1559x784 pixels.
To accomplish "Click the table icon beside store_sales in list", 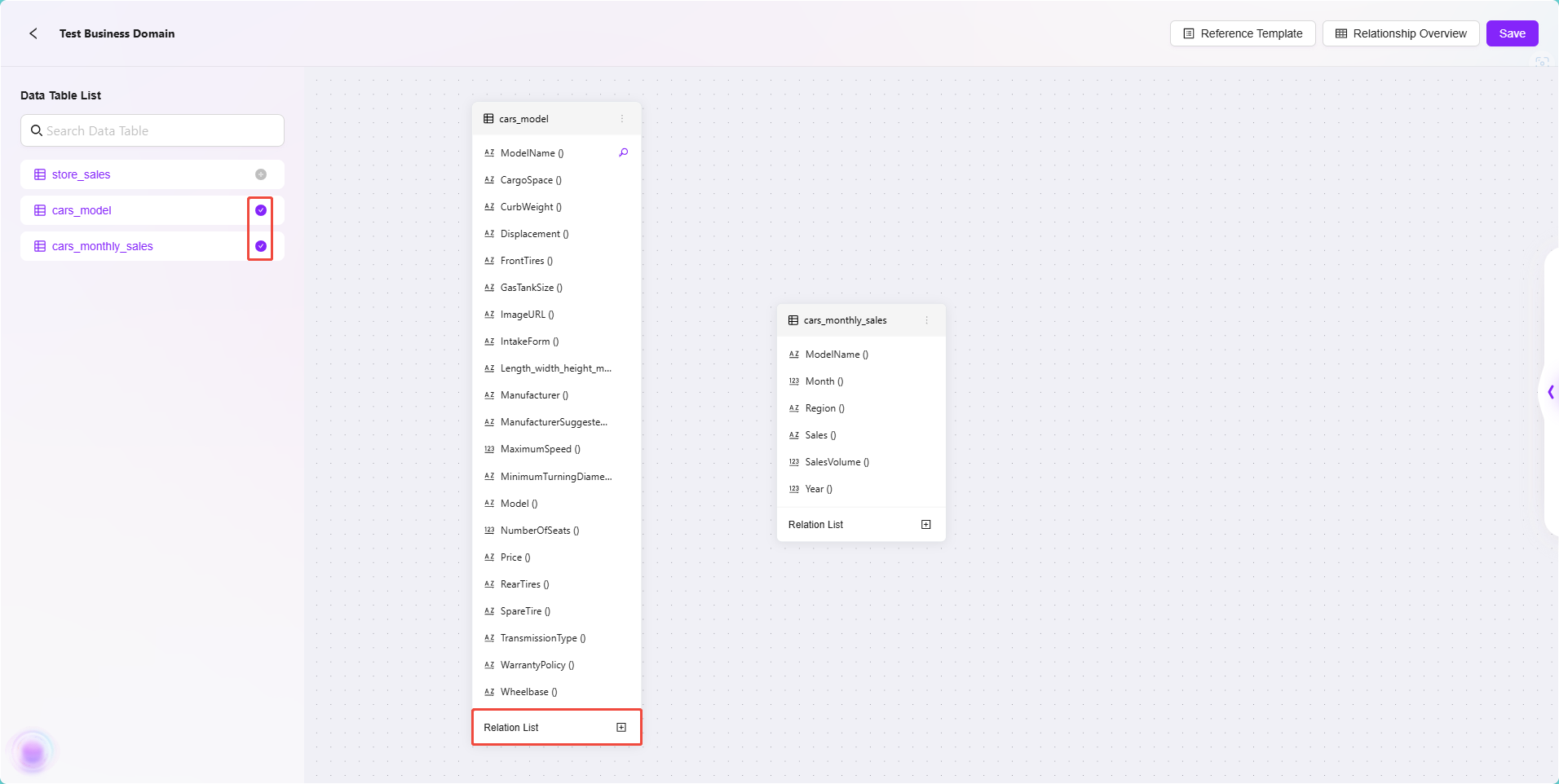I will (40, 174).
